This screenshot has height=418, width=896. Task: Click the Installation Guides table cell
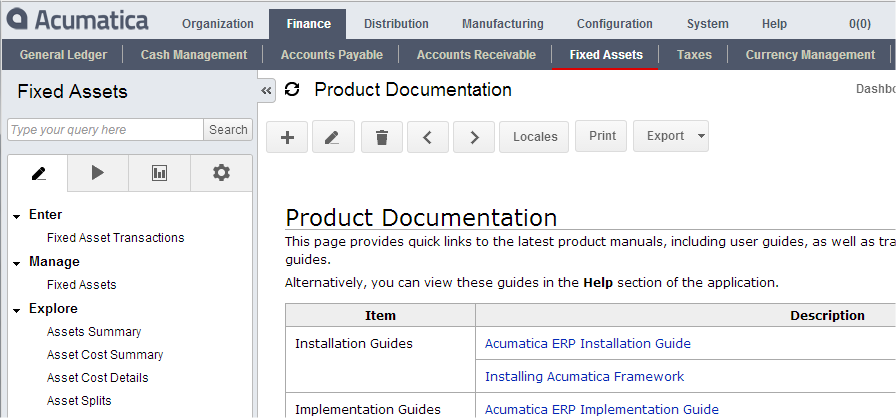pos(381,360)
